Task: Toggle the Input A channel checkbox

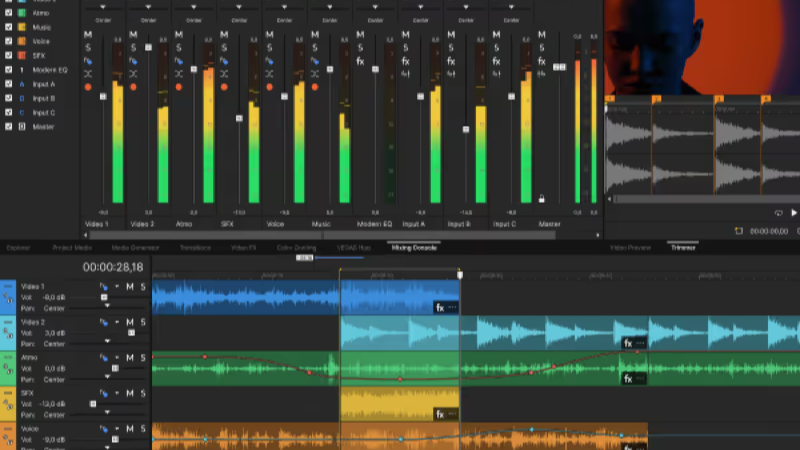Action: point(9,84)
